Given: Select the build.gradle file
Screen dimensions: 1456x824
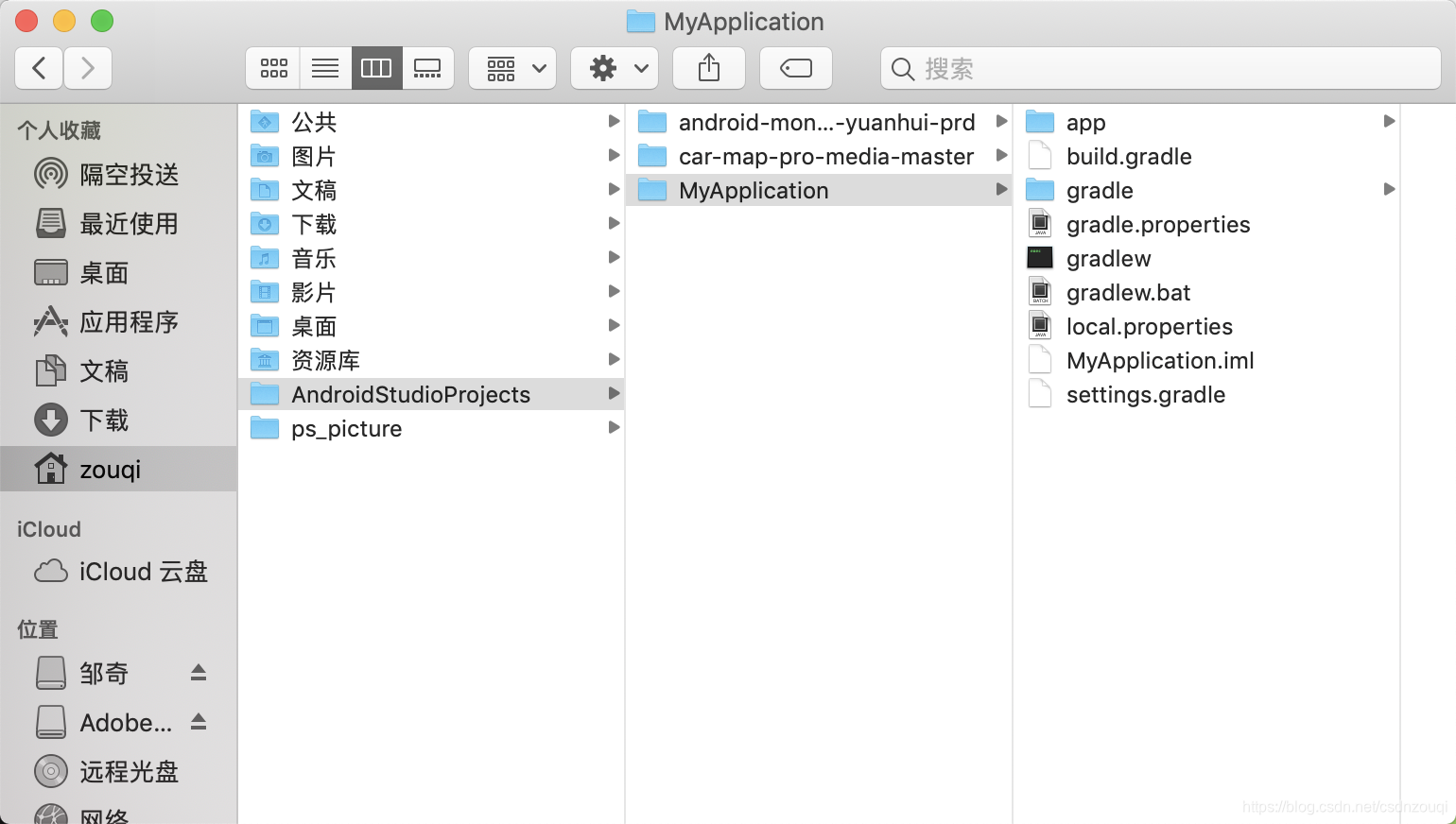Looking at the screenshot, I should 1206,156.
